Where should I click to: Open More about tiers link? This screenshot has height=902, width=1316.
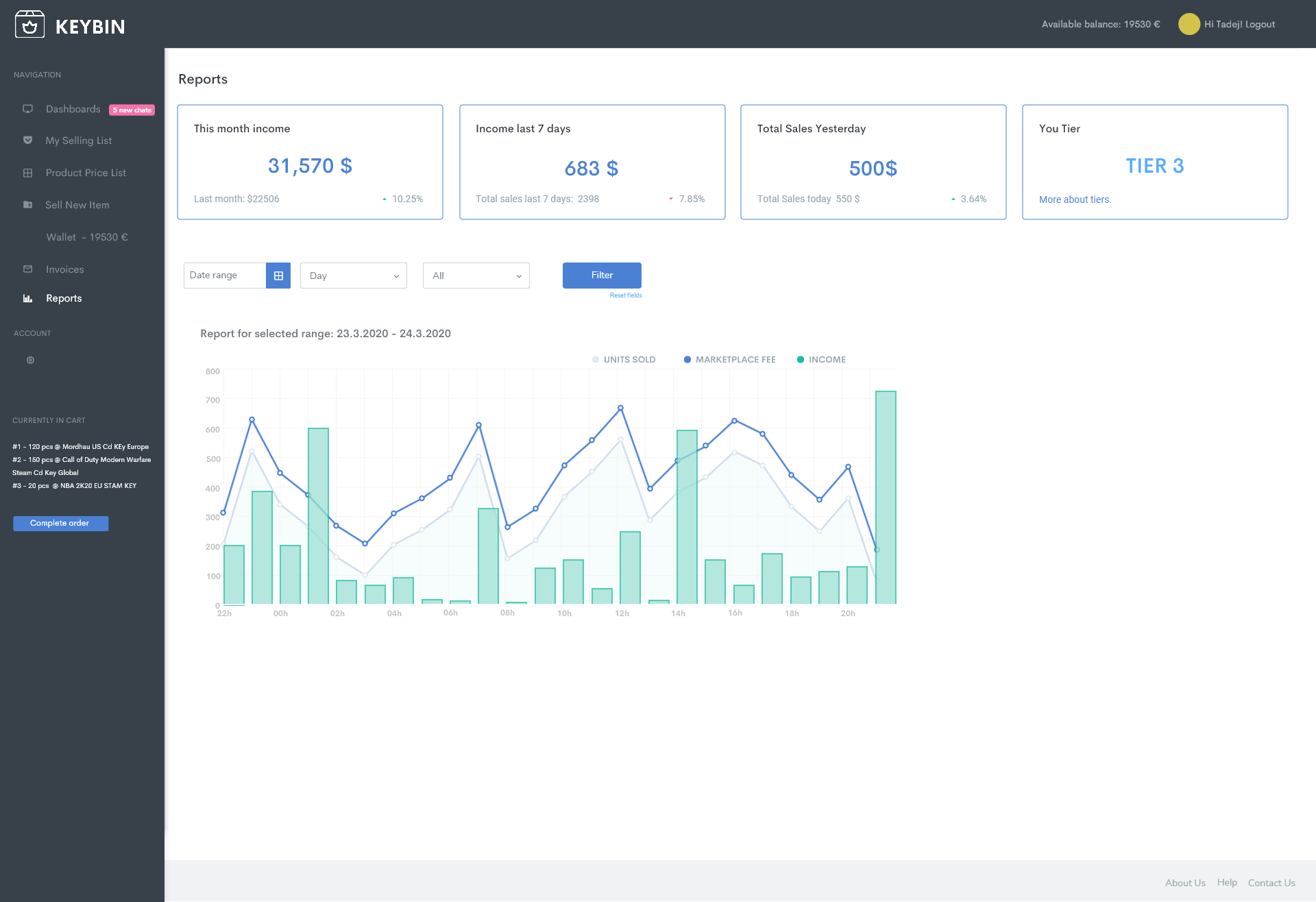(1075, 199)
